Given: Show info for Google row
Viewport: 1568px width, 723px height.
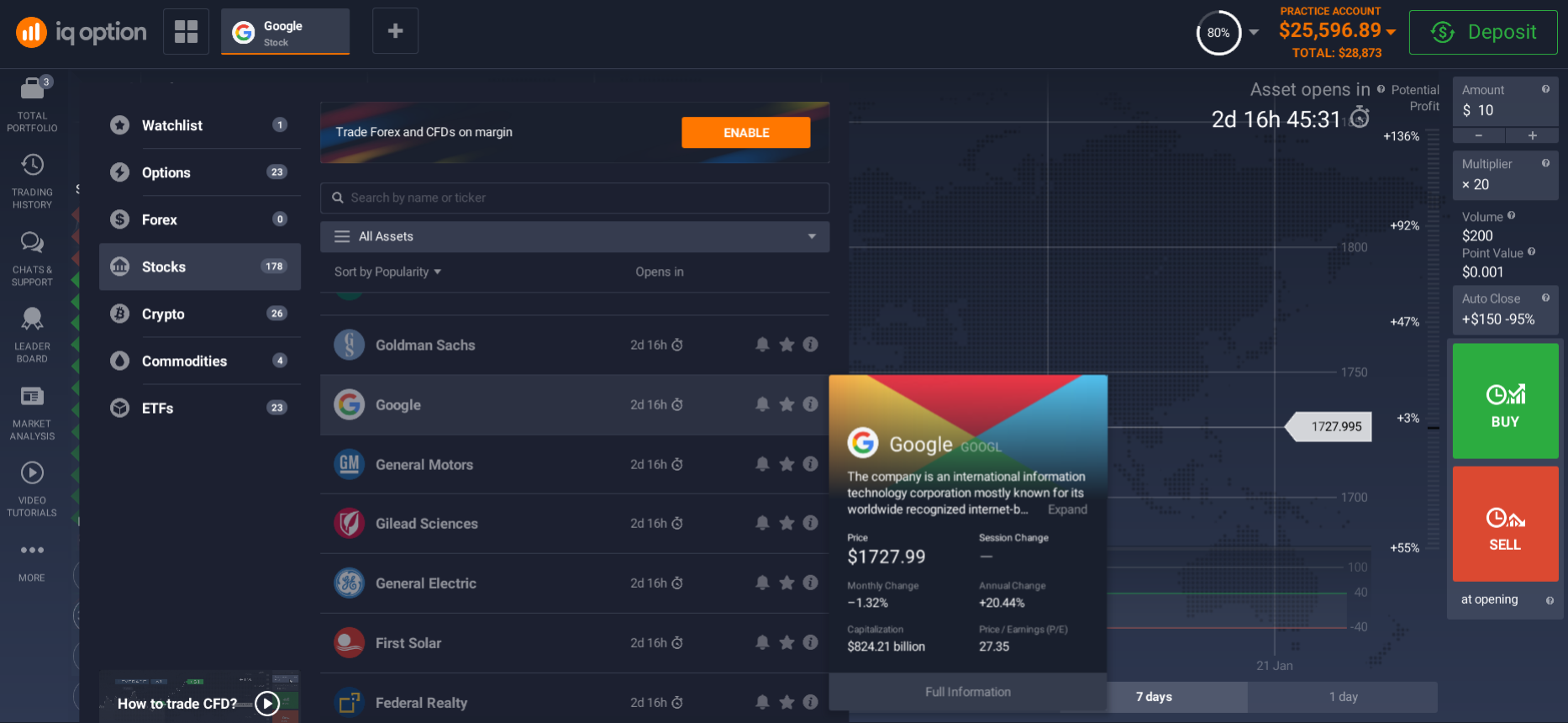Looking at the screenshot, I should click(x=810, y=404).
